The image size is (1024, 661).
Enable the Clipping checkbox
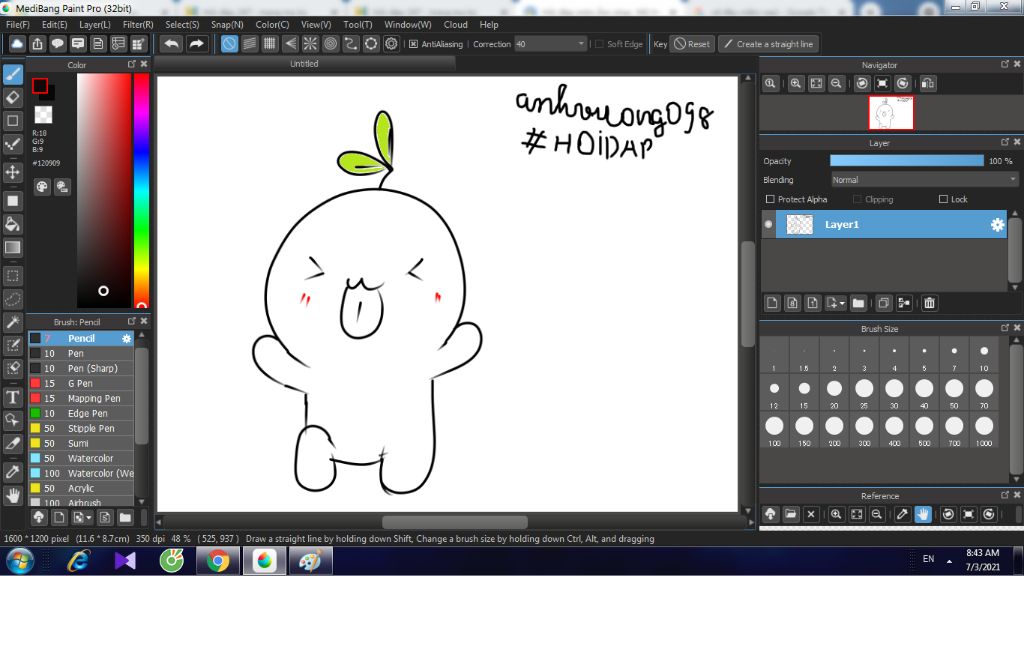tap(857, 199)
